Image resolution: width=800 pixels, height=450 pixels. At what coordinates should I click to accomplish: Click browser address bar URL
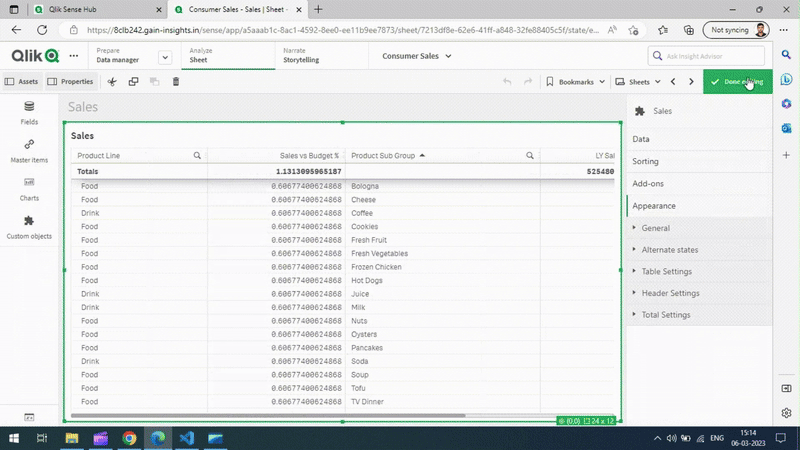(x=343, y=30)
